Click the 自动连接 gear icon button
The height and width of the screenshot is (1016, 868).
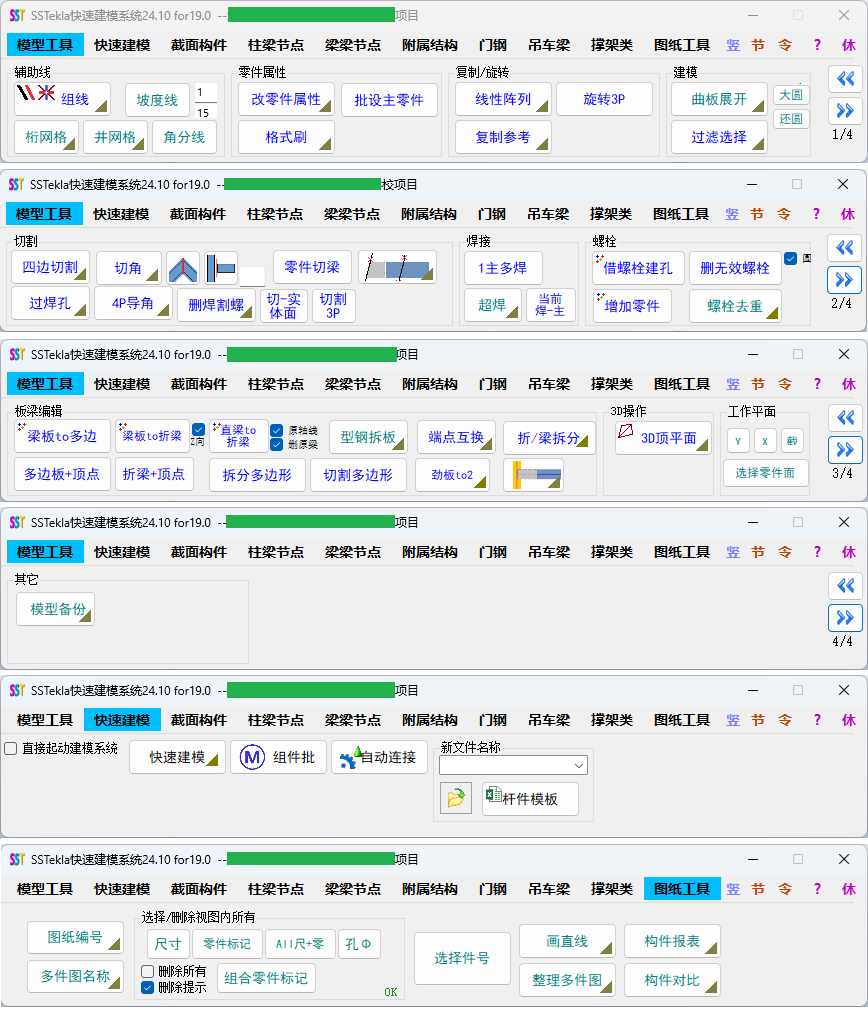point(380,757)
